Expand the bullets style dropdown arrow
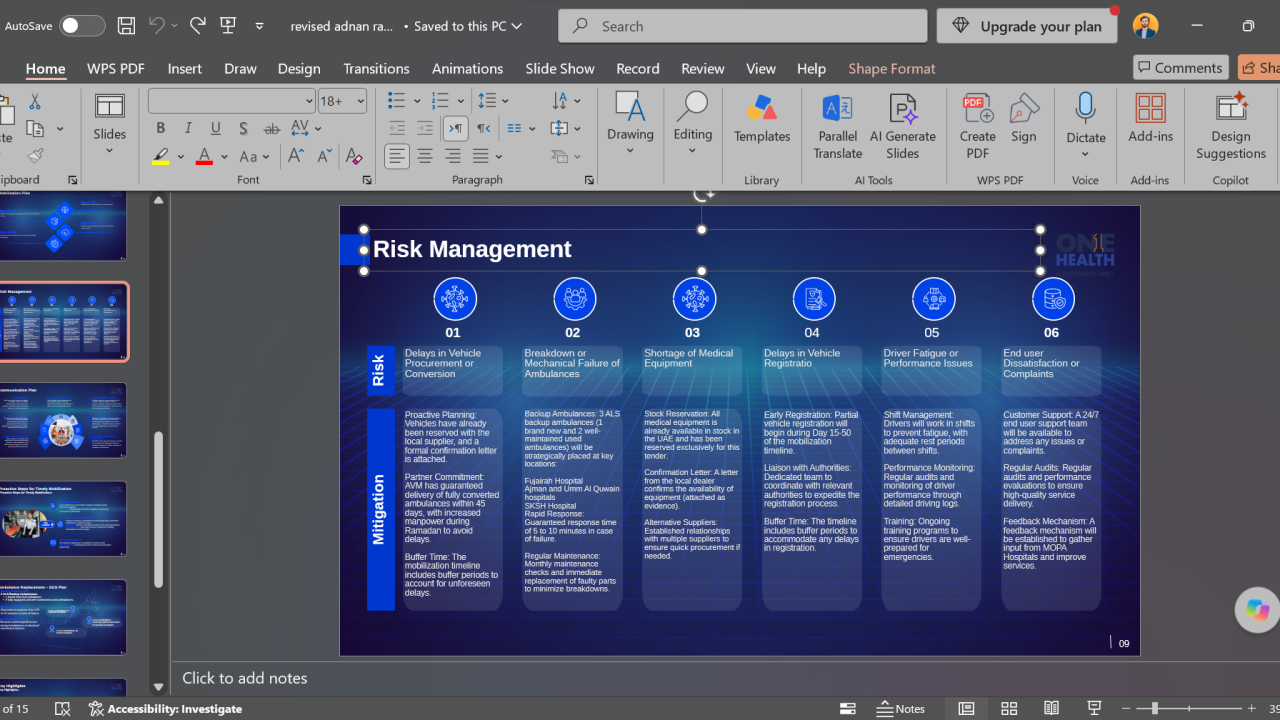This screenshot has width=1280, height=720. click(417, 101)
